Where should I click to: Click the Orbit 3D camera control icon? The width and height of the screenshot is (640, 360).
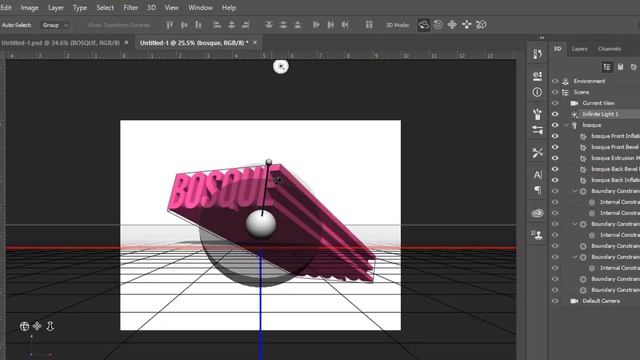(x=24, y=326)
